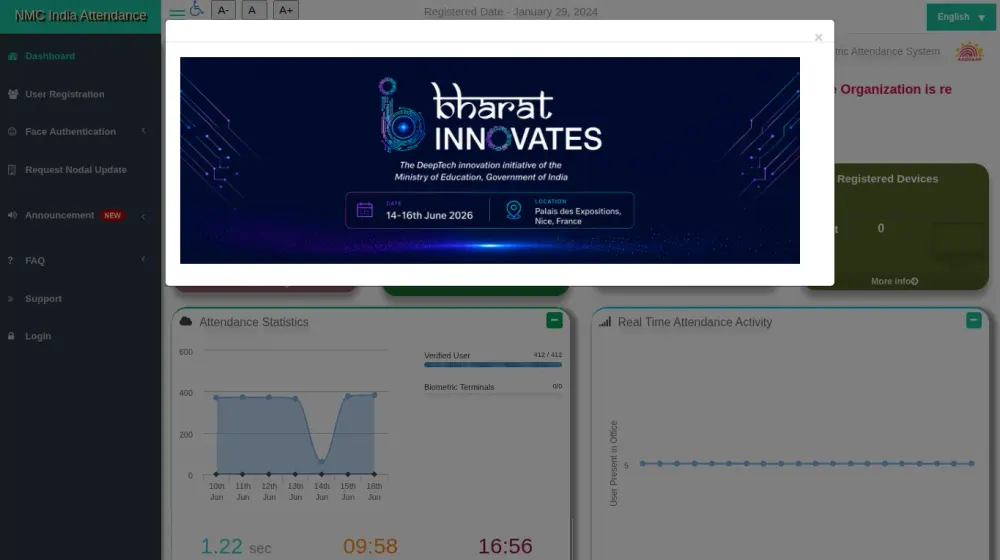Click the Dashboard icon in sidebar
Viewport: 1000px width, 560px height.
(x=13, y=56)
